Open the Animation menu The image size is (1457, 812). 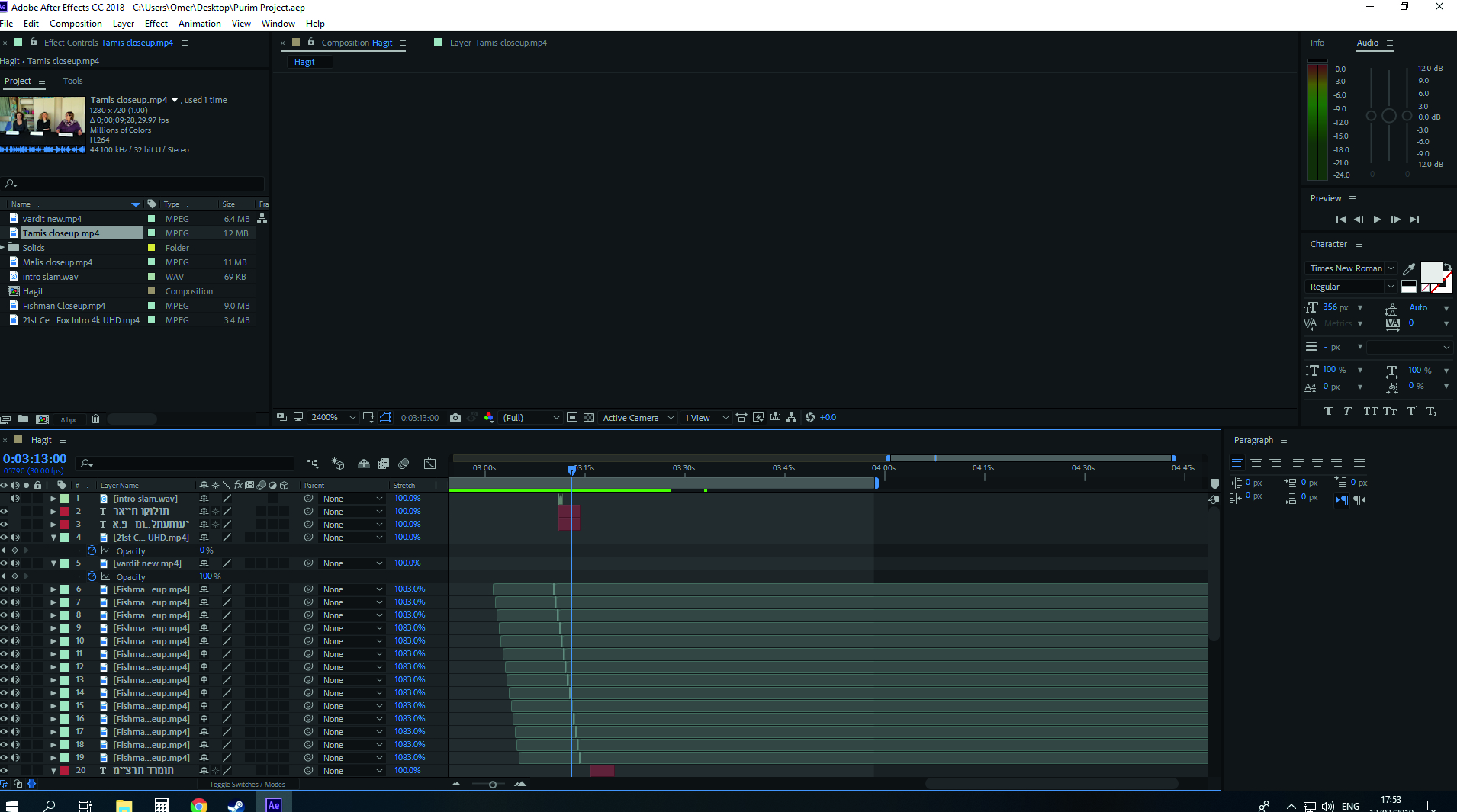click(200, 24)
